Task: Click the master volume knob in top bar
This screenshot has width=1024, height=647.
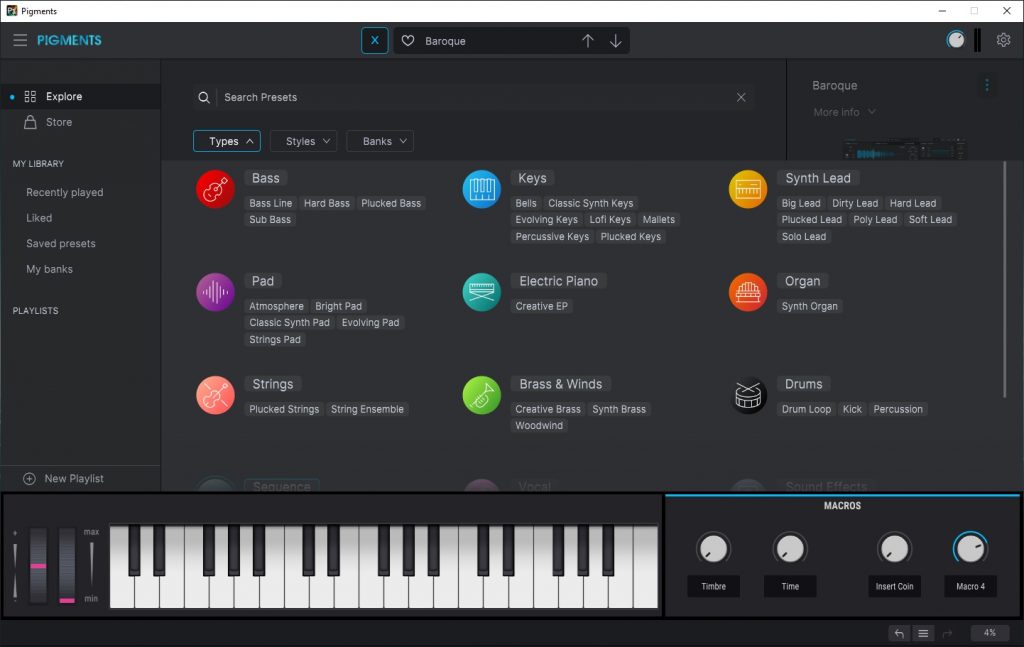Action: [x=955, y=40]
